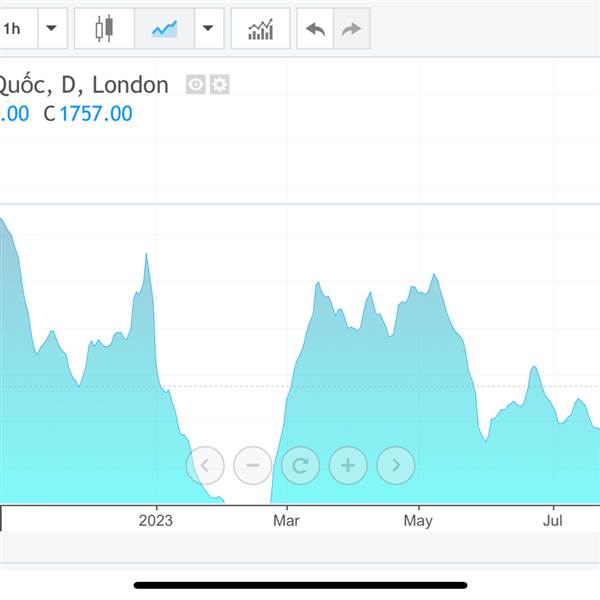The width and height of the screenshot is (600, 600).
Task: Select the area chart style
Action: (x=165, y=29)
